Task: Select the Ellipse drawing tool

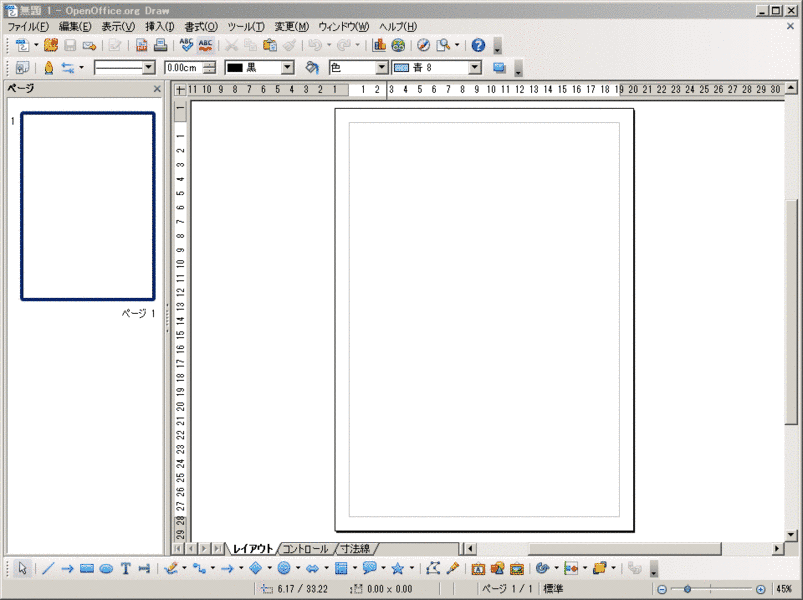Action: (106, 568)
